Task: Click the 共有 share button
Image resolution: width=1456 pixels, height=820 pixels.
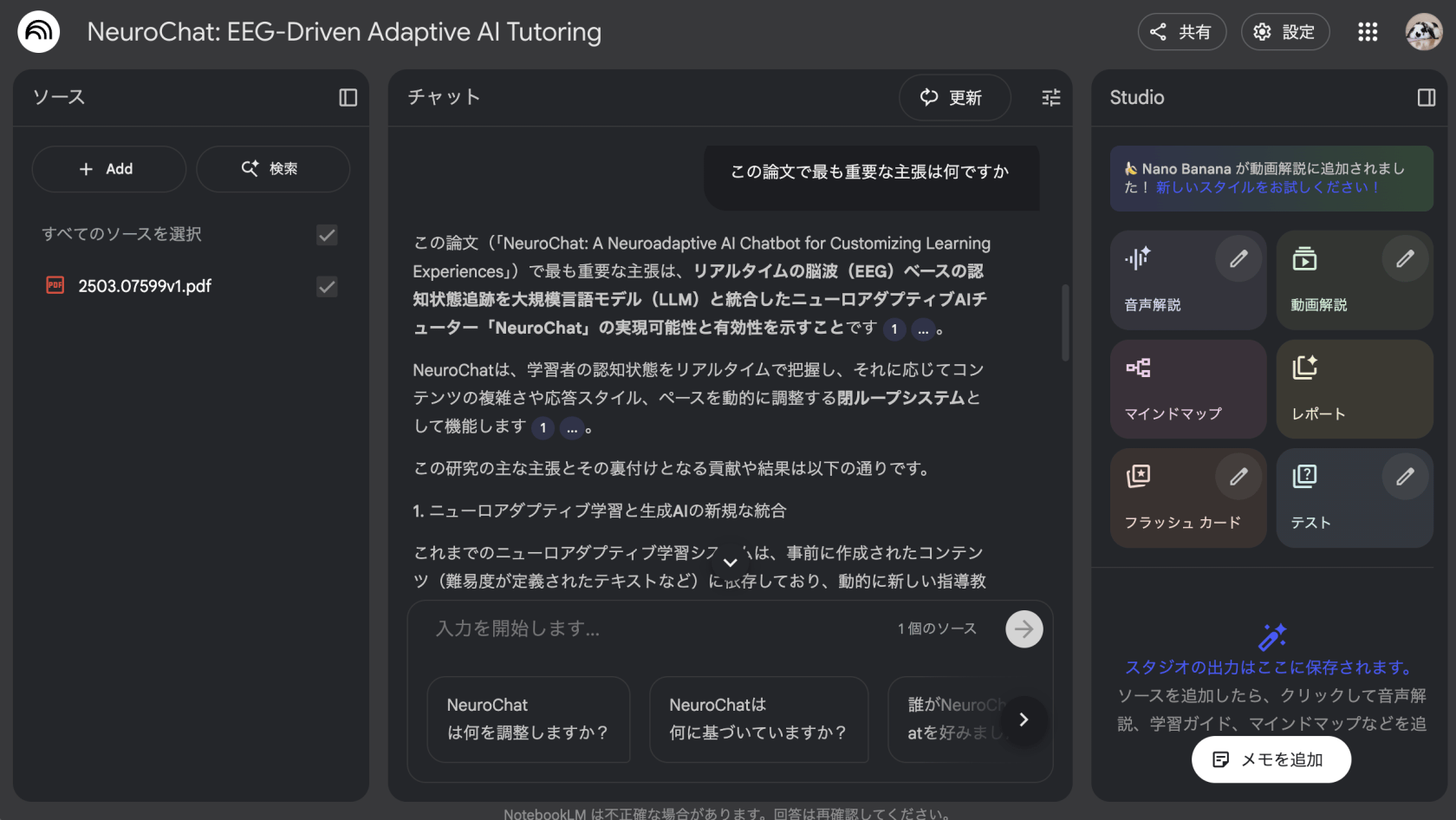Action: (x=1181, y=32)
